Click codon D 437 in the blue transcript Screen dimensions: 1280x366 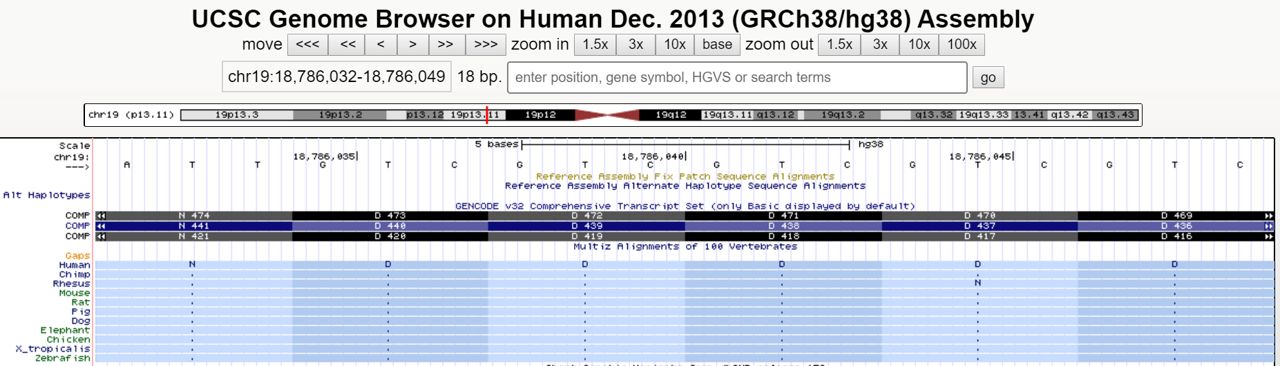tap(979, 226)
